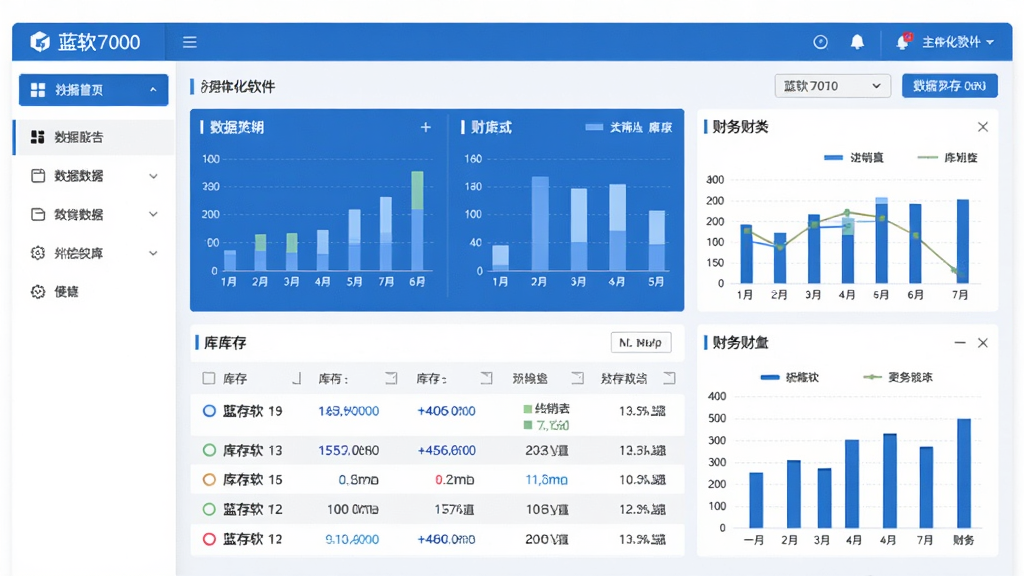Image resolution: width=1024 pixels, height=576 pixels.
Task: Open the user account menu arrow in the top bar
Action: click(990, 42)
